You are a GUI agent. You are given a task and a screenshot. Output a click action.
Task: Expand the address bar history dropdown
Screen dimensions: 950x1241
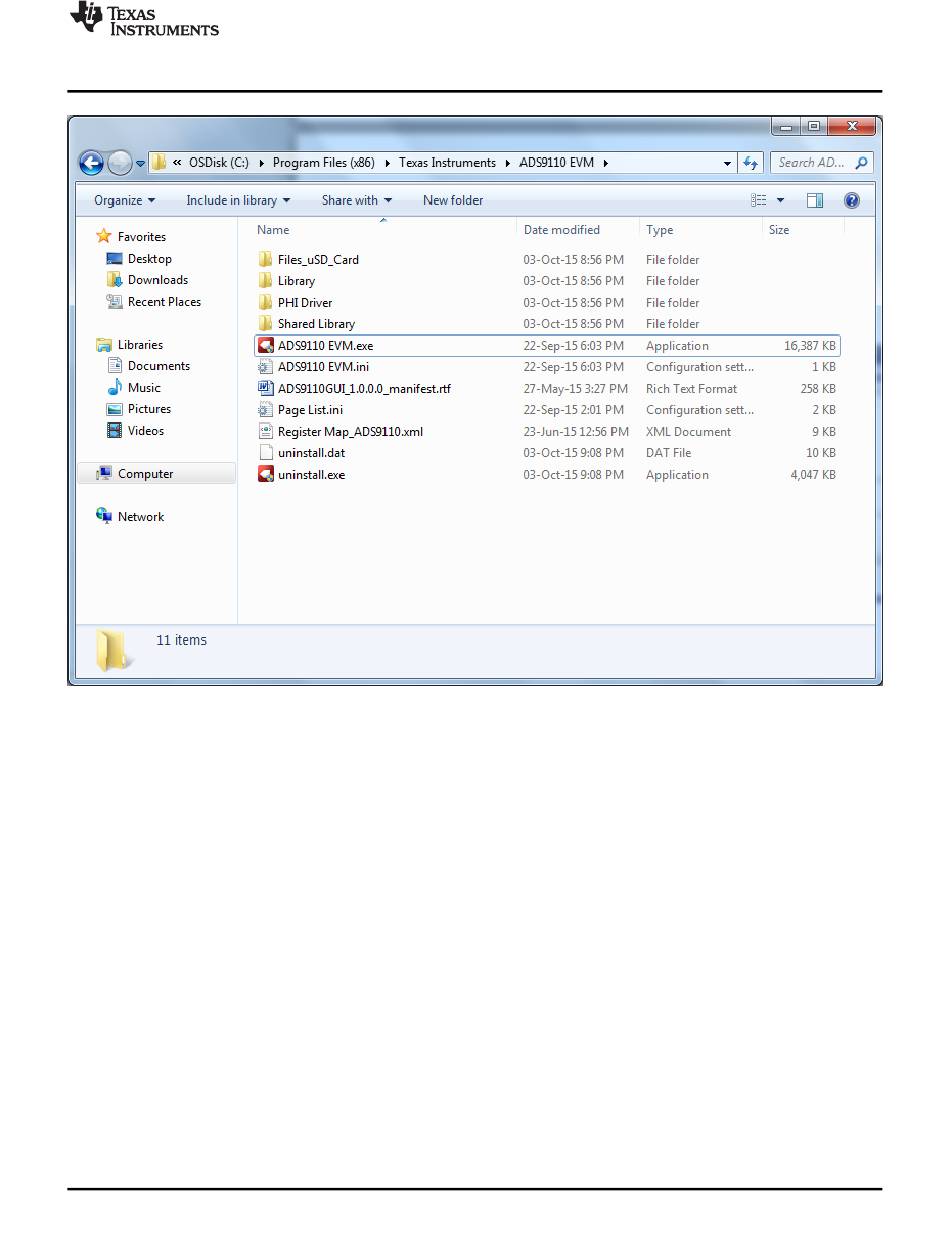pyautogui.click(x=727, y=163)
